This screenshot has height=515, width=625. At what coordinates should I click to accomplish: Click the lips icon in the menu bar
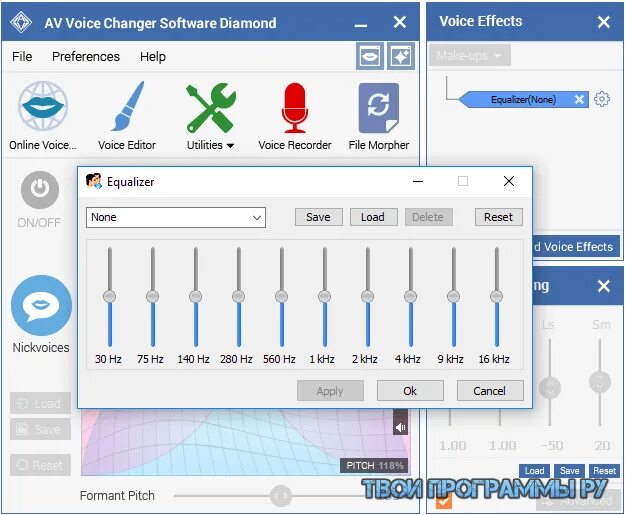[369, 56]
